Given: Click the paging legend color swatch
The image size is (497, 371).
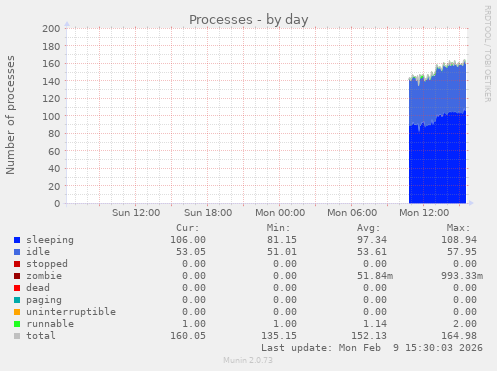Looking at the screenshot, I should (x=17, y=300).
